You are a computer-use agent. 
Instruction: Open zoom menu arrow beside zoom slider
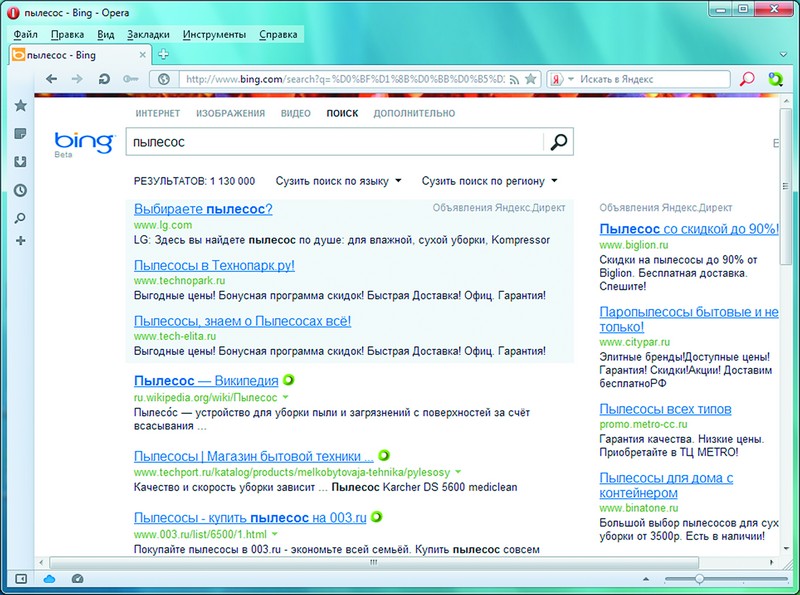click(x=646, y=579)
